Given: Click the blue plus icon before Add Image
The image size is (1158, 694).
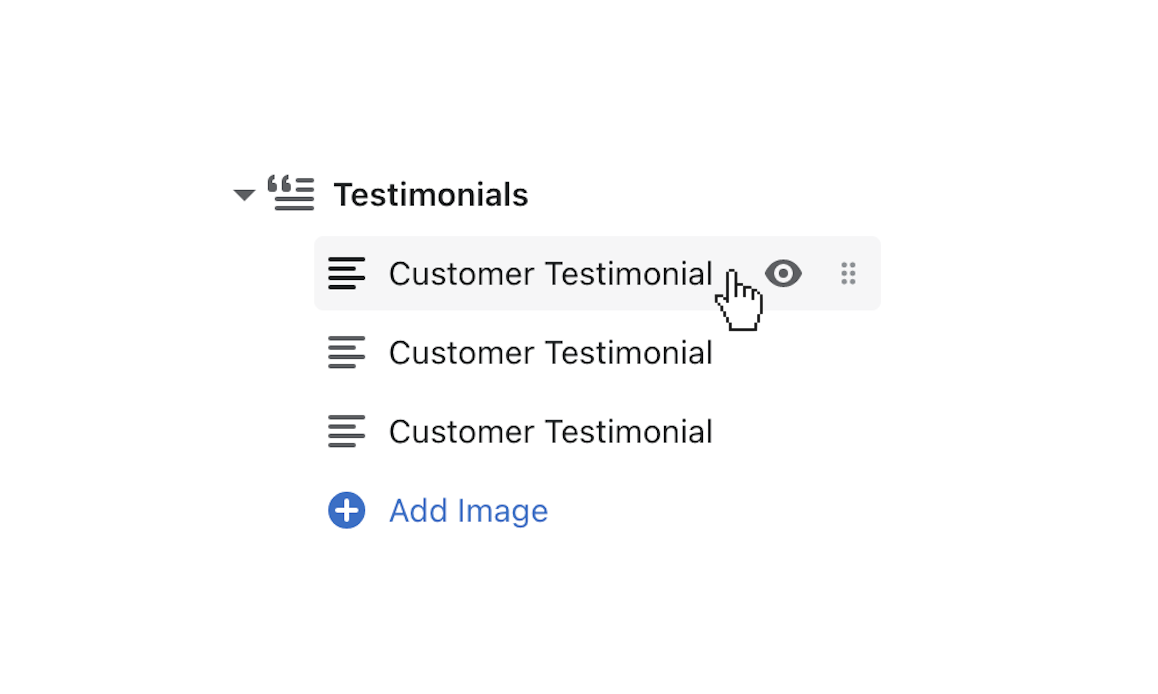Looking at the screenshot, I should coord(346,510).
